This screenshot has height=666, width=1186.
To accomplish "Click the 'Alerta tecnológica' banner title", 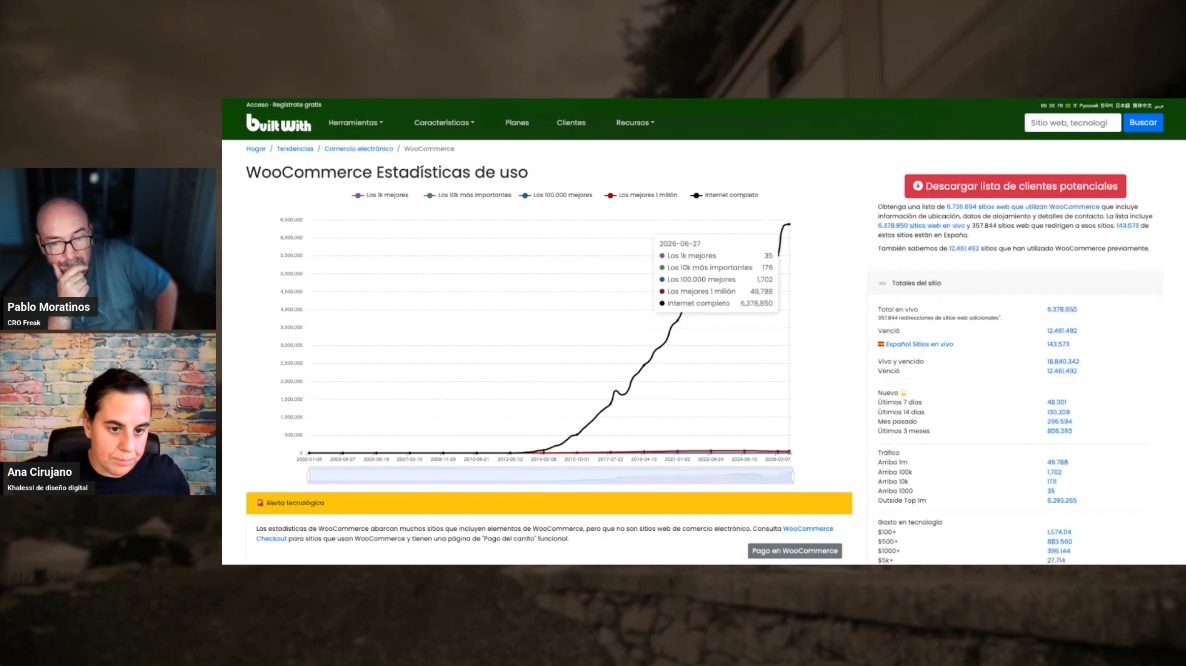I will click(x=295, y=503).
